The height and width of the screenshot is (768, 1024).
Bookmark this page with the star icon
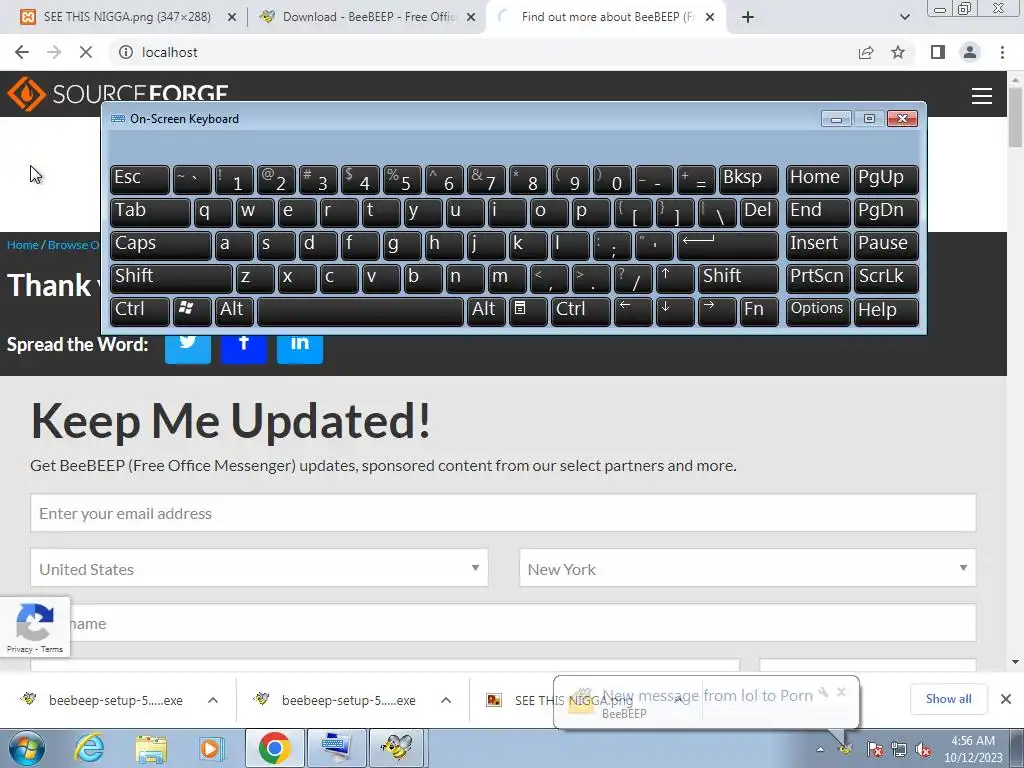[x=898, y=52]
